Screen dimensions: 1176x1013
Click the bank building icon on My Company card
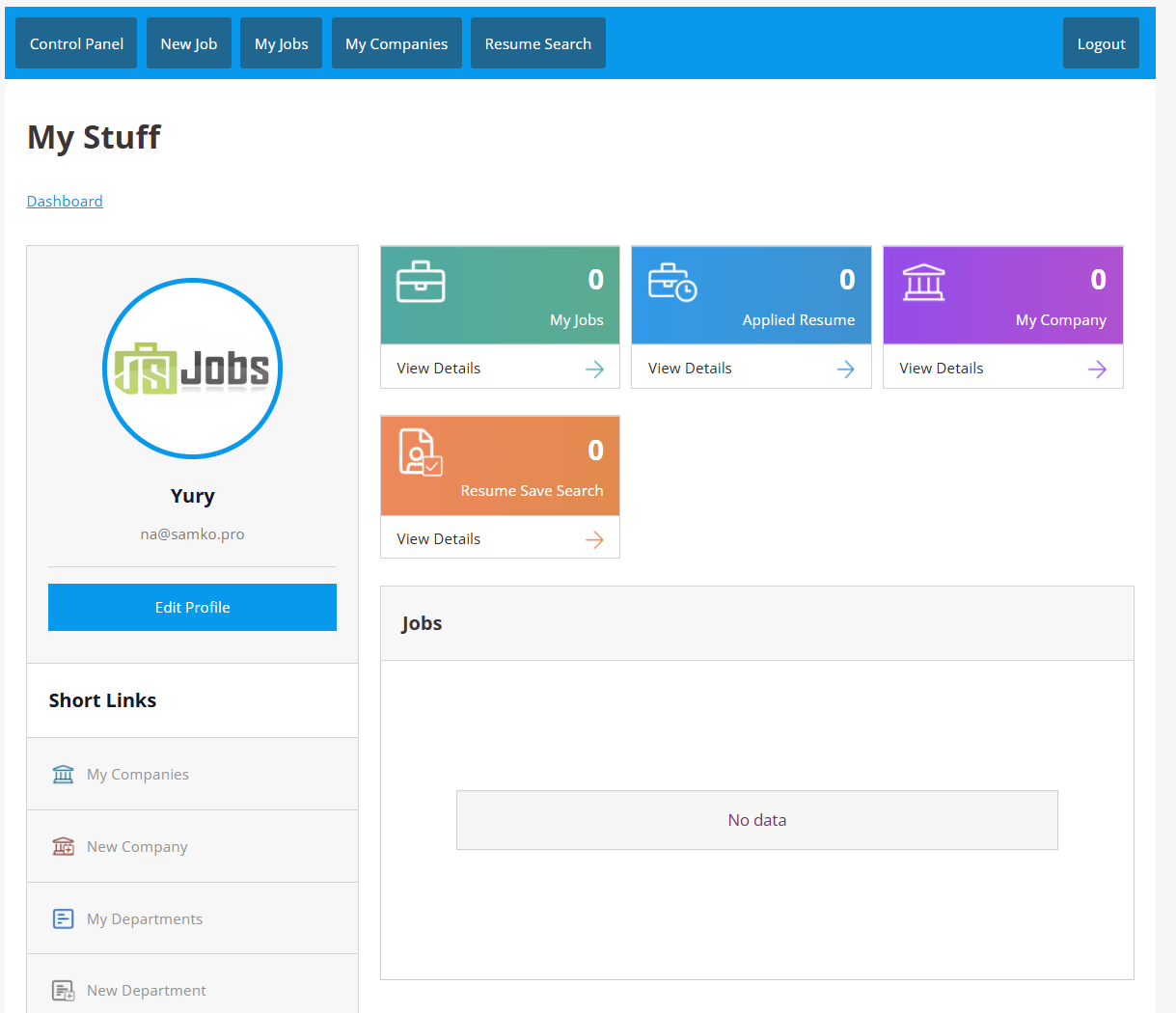pos(923,283)
